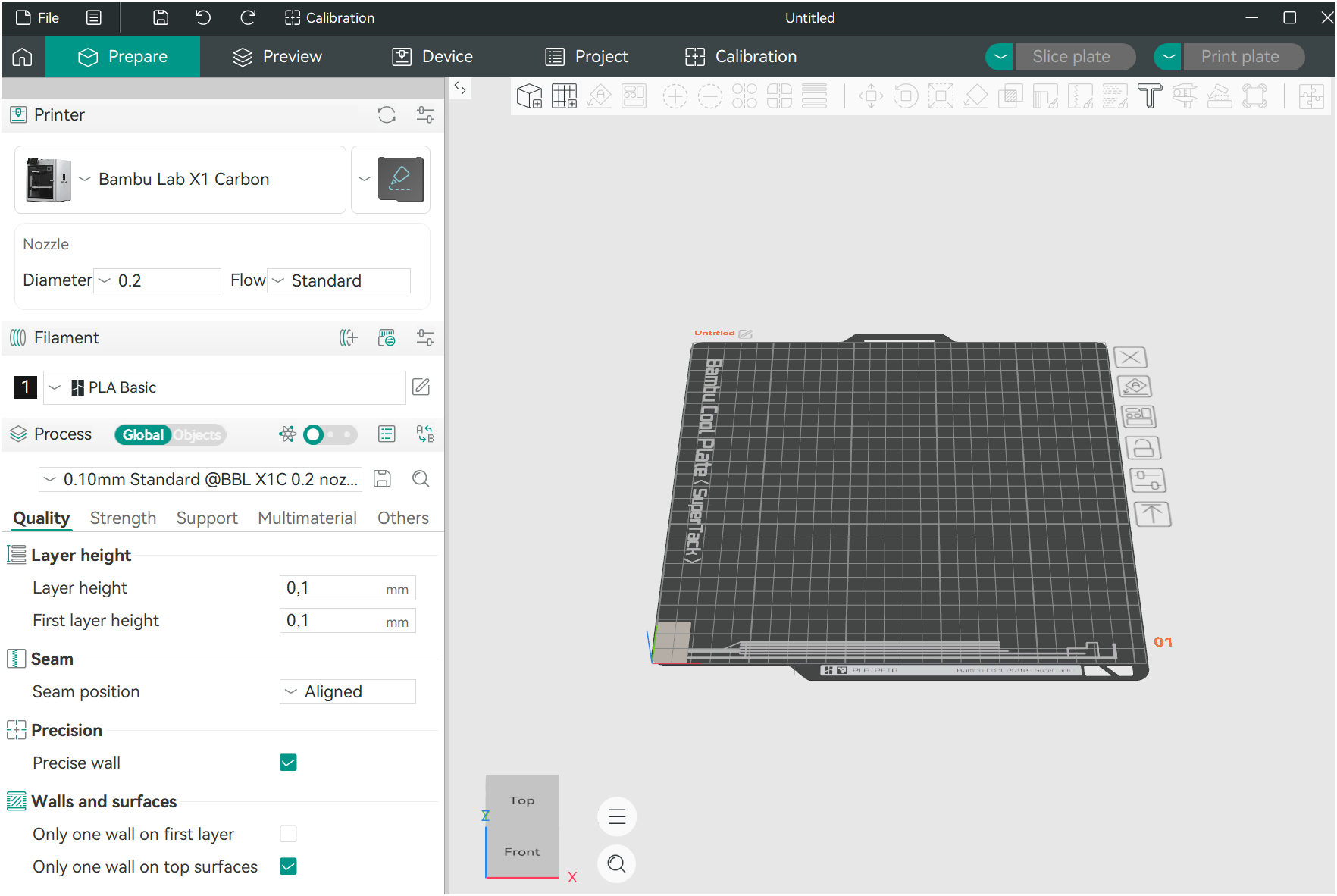This screenshot has width=1337, height=896.
Task: Expand the Slice plate dropdown arrow
Action: (1000, 57)
